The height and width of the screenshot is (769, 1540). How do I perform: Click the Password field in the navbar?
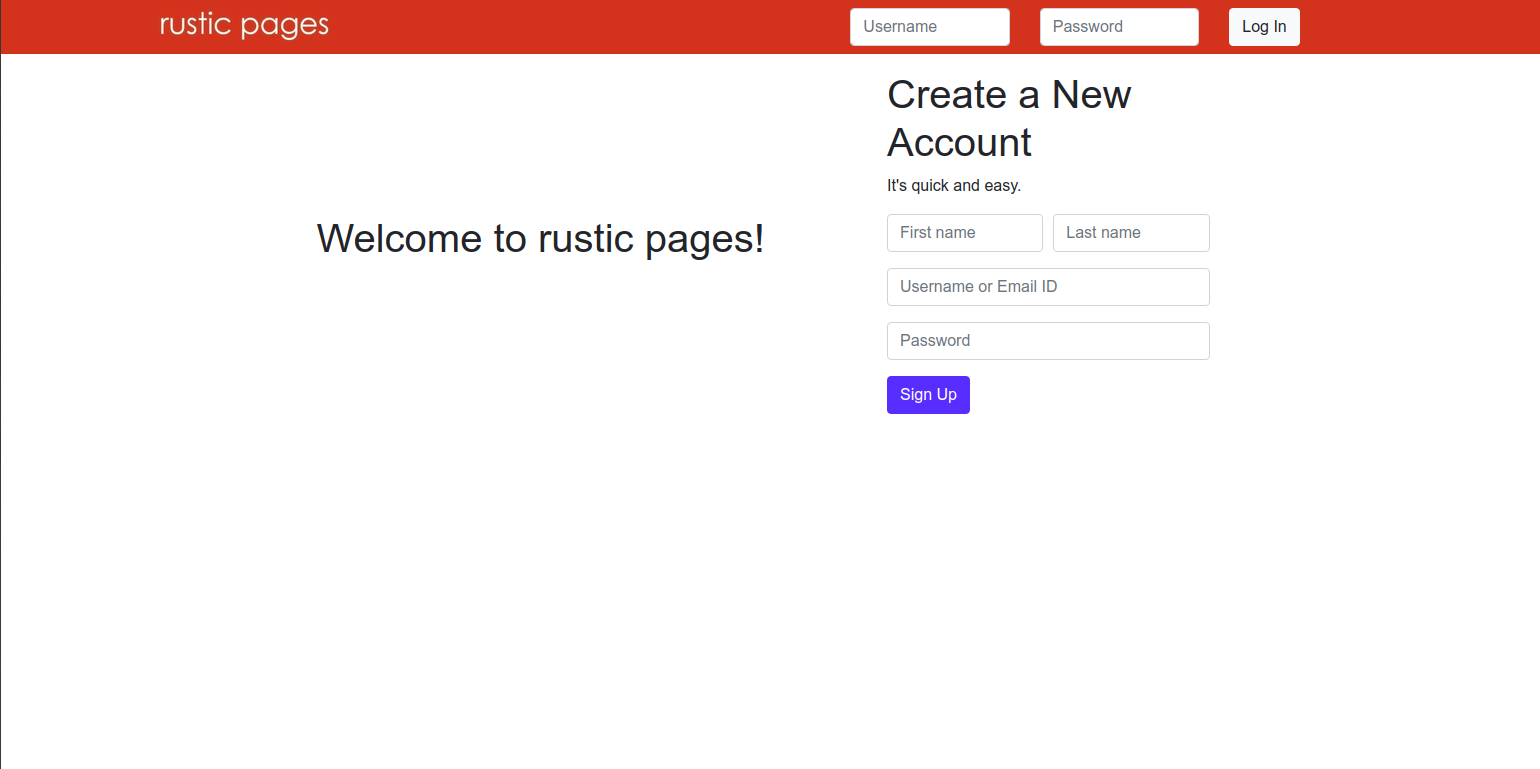(x=1118, y=26)
